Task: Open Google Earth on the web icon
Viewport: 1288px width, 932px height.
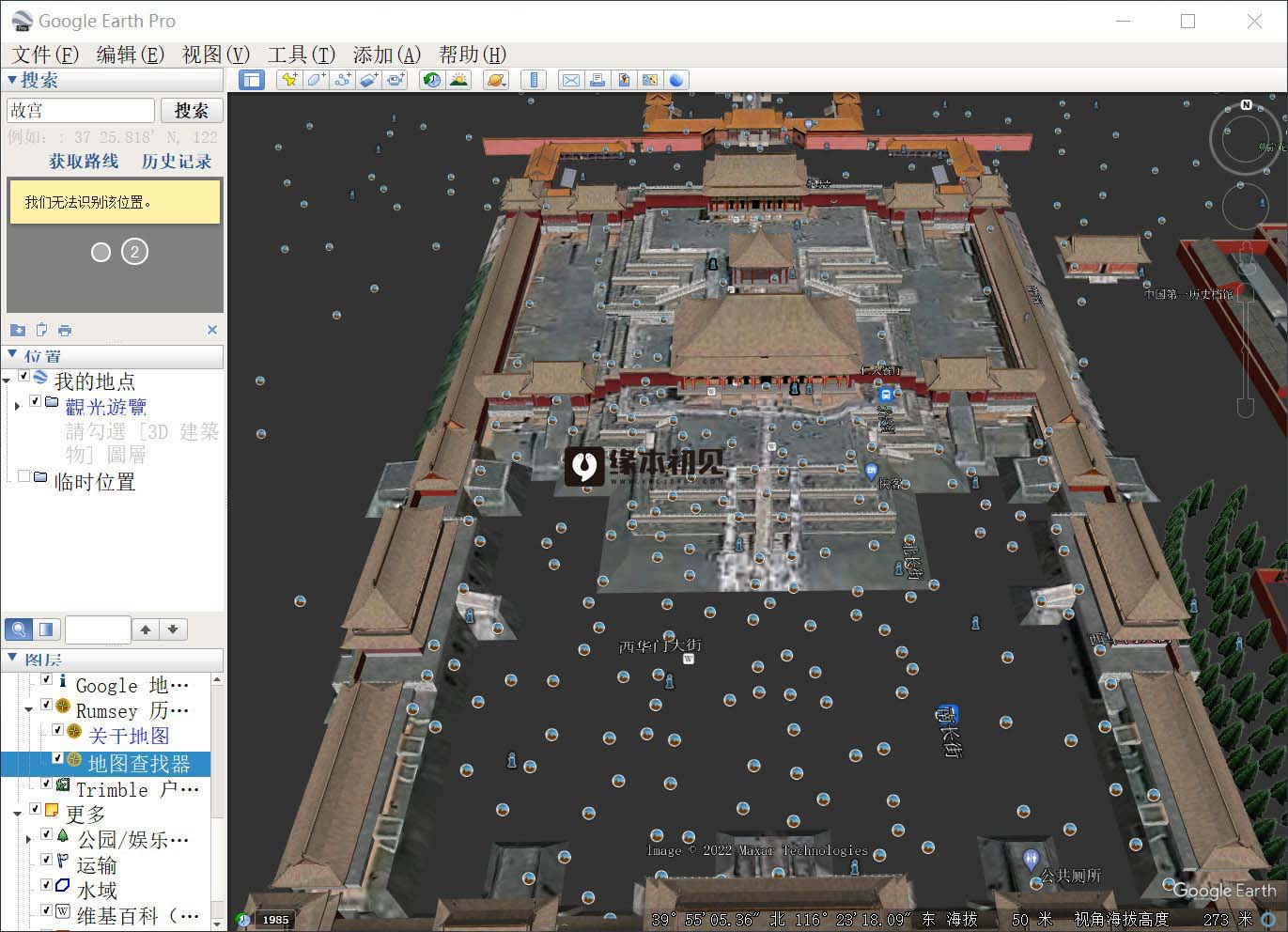Action: 675,80
